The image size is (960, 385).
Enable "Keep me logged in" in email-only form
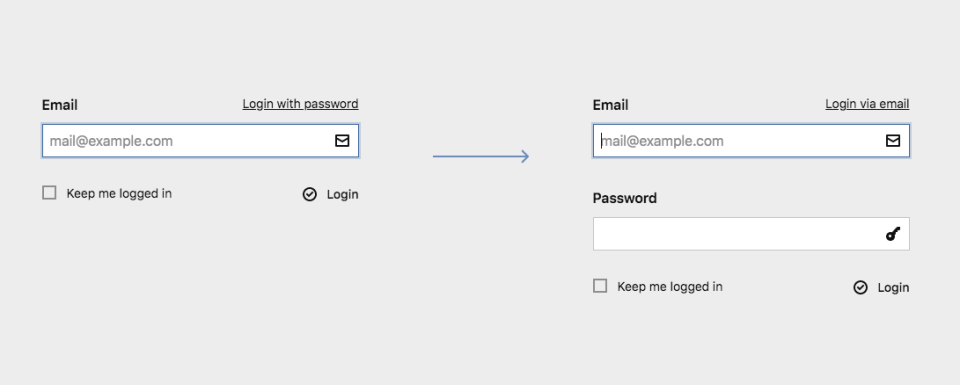click(x=49, y=193)
